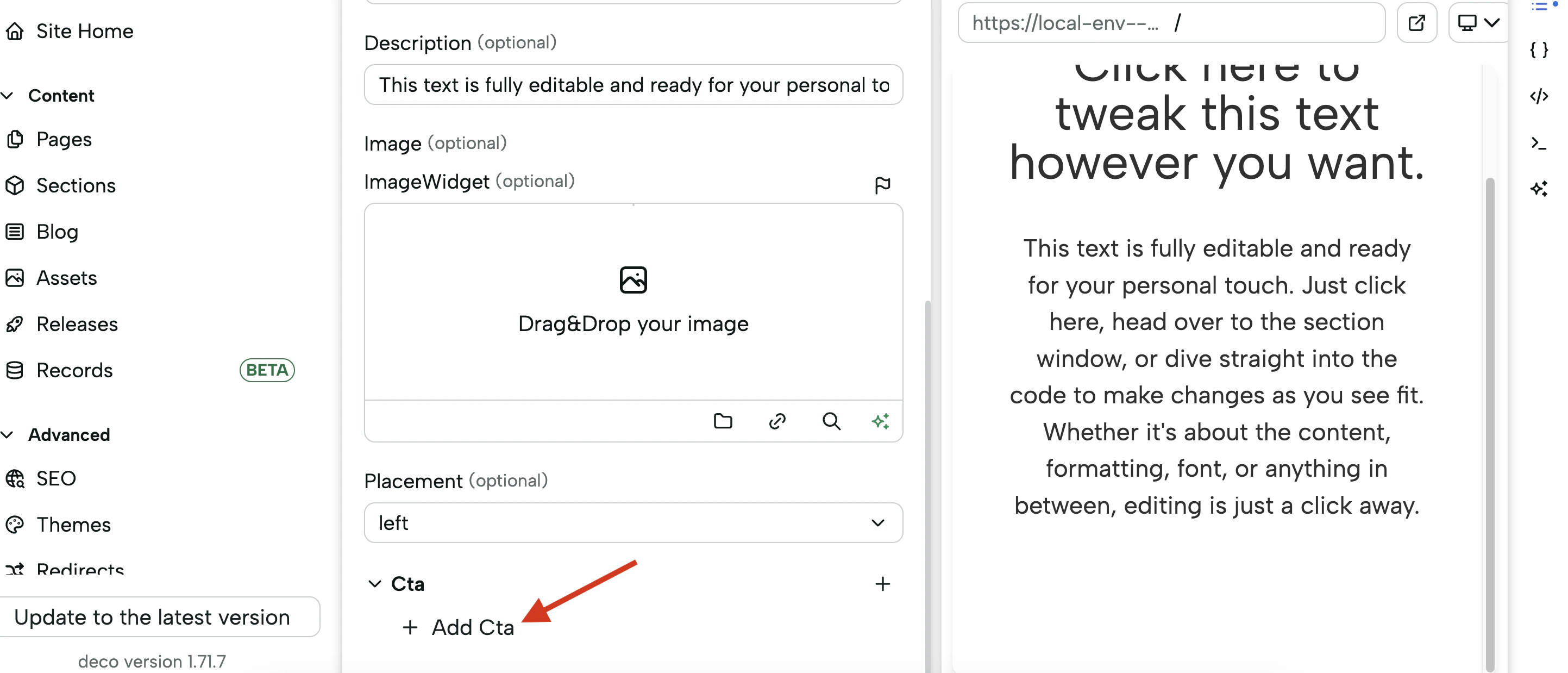Open the Sections panel from sidebar
1568x673 pixels.
click(76, 185)
